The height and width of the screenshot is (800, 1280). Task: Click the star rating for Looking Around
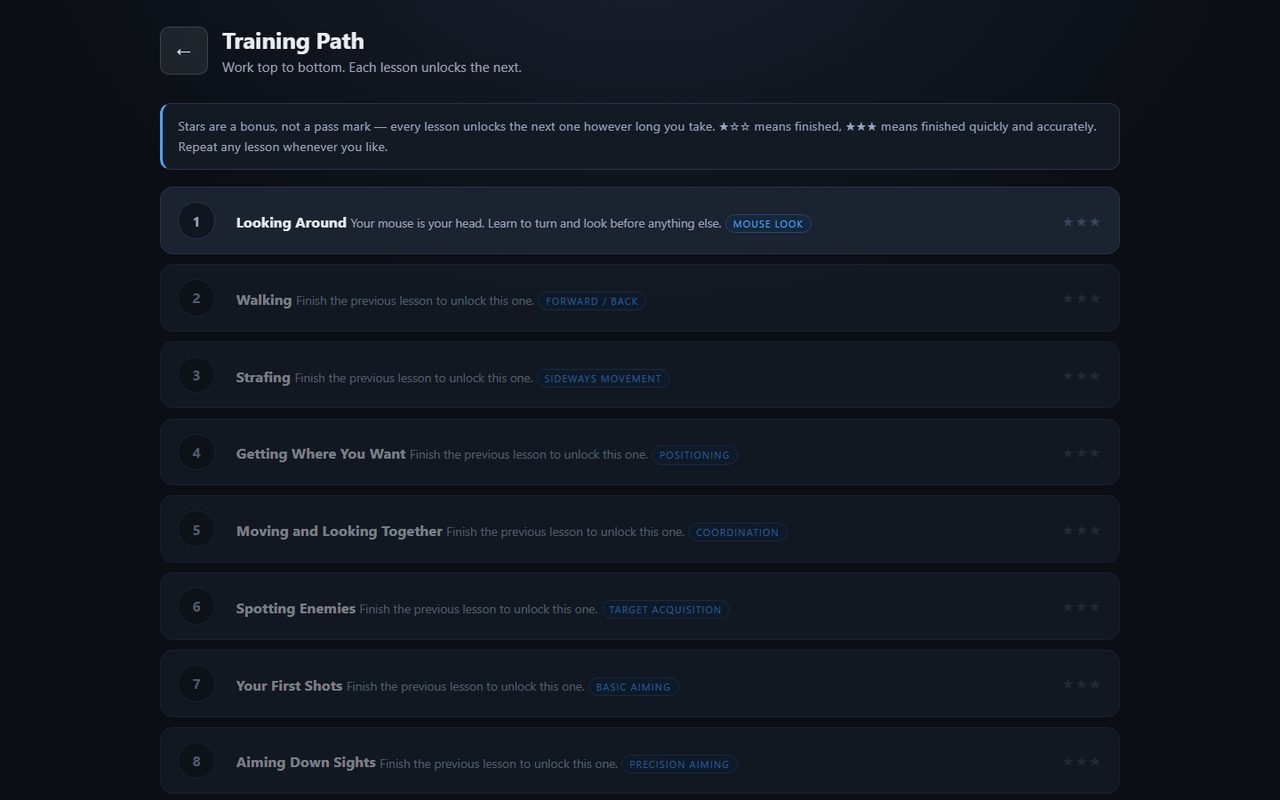coord(1081,222)
